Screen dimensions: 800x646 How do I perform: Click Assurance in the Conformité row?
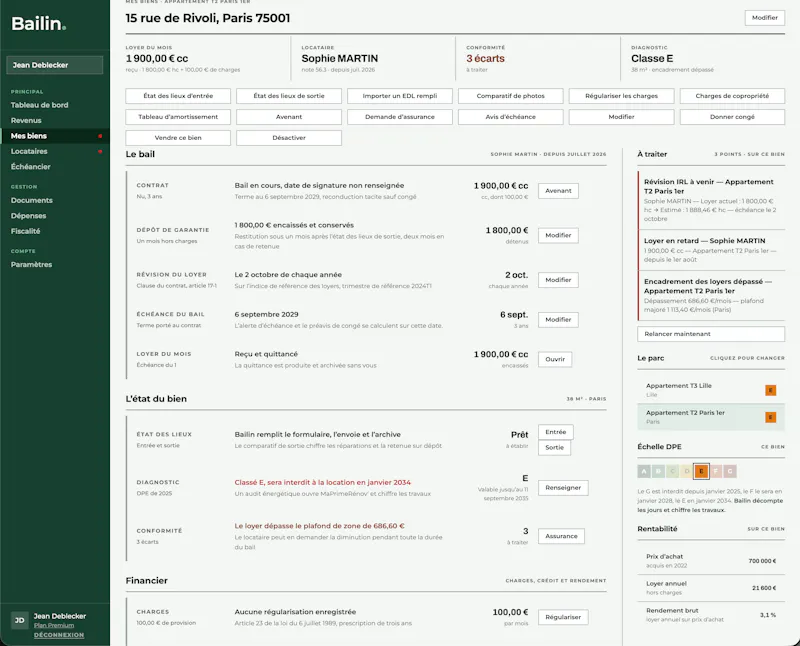[x=561, y=536]
